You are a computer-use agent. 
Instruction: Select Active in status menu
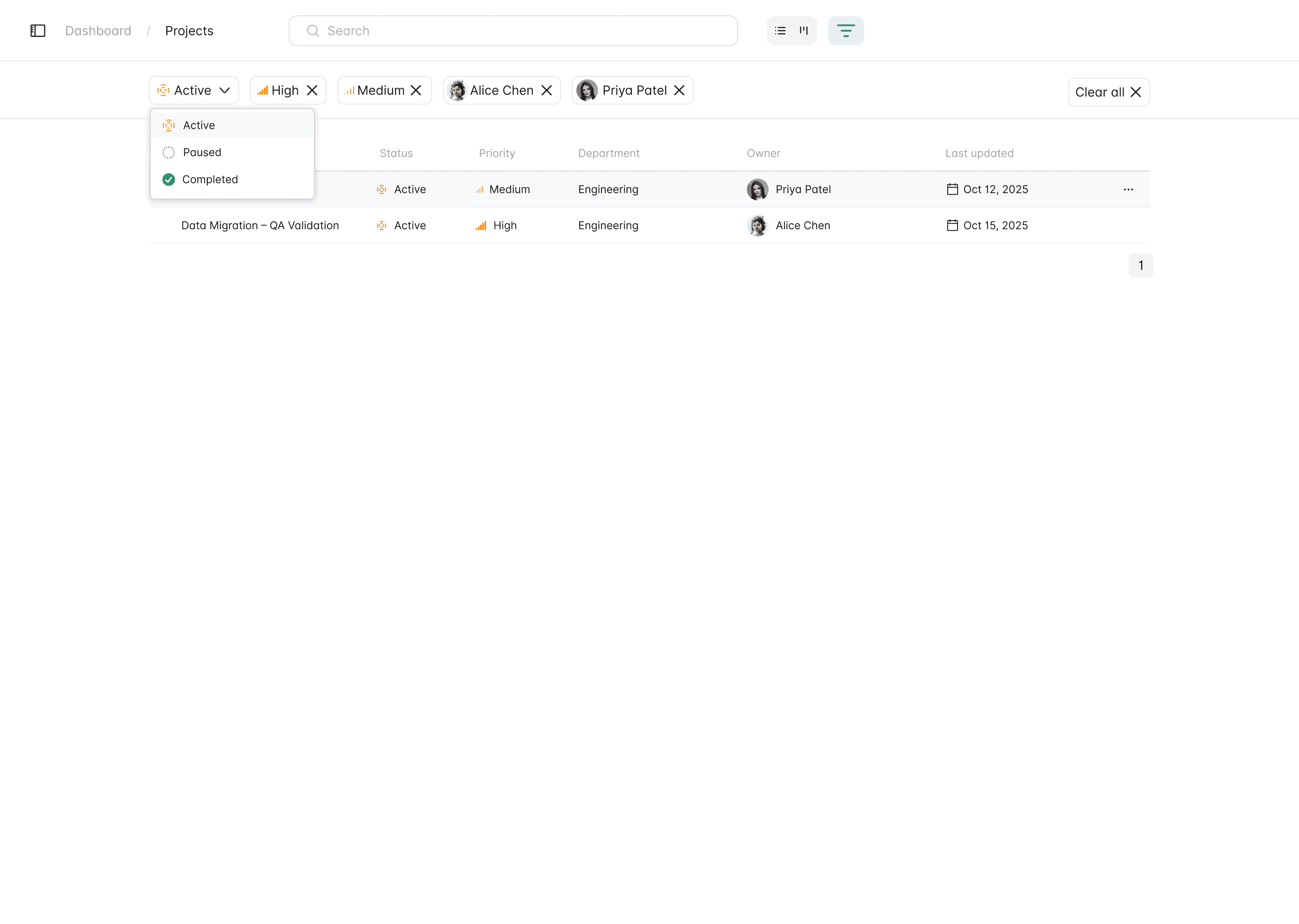(199, 125)
